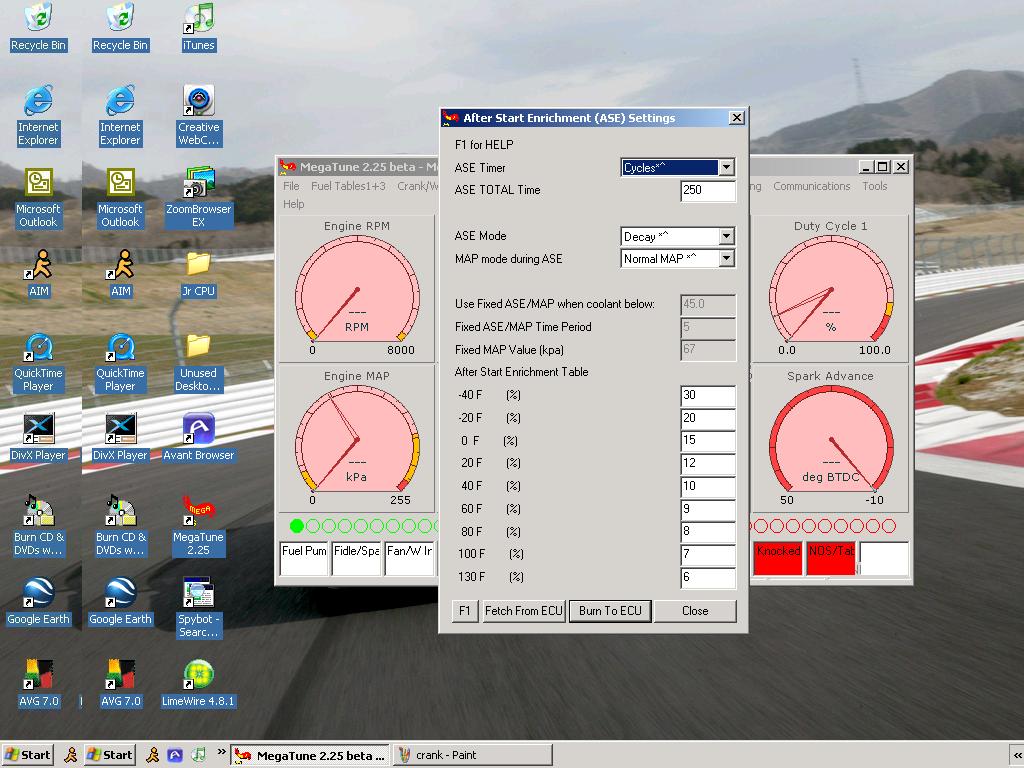Open the iTunes desktop icon

pos(198,19)
